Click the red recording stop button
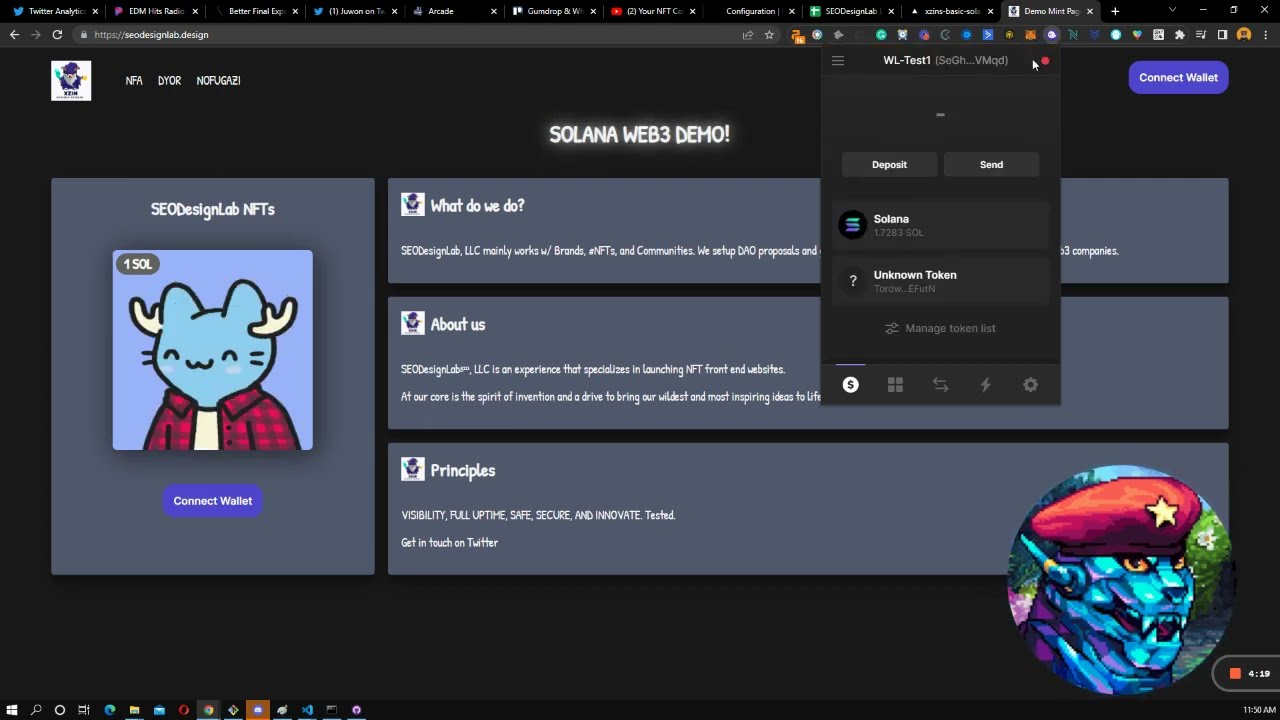1280x720 pixels. [1235, 674]
